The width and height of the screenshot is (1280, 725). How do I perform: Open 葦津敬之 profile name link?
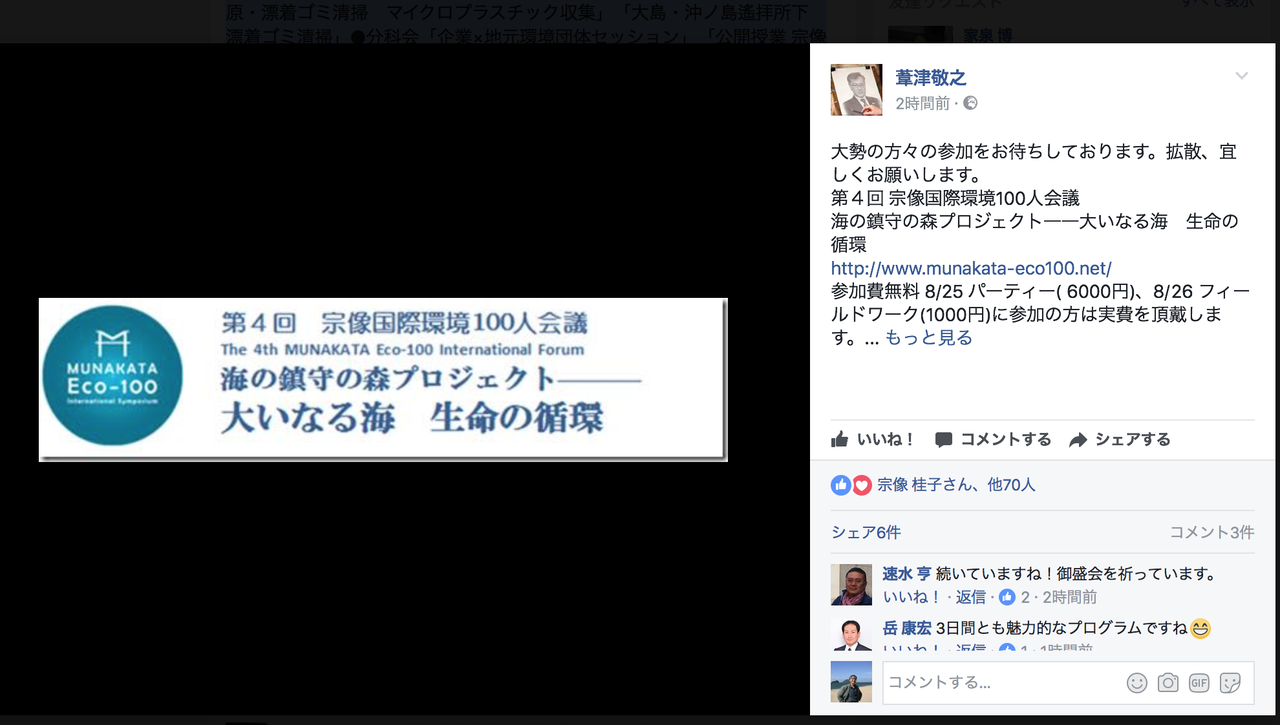click(x=931, y=78)
